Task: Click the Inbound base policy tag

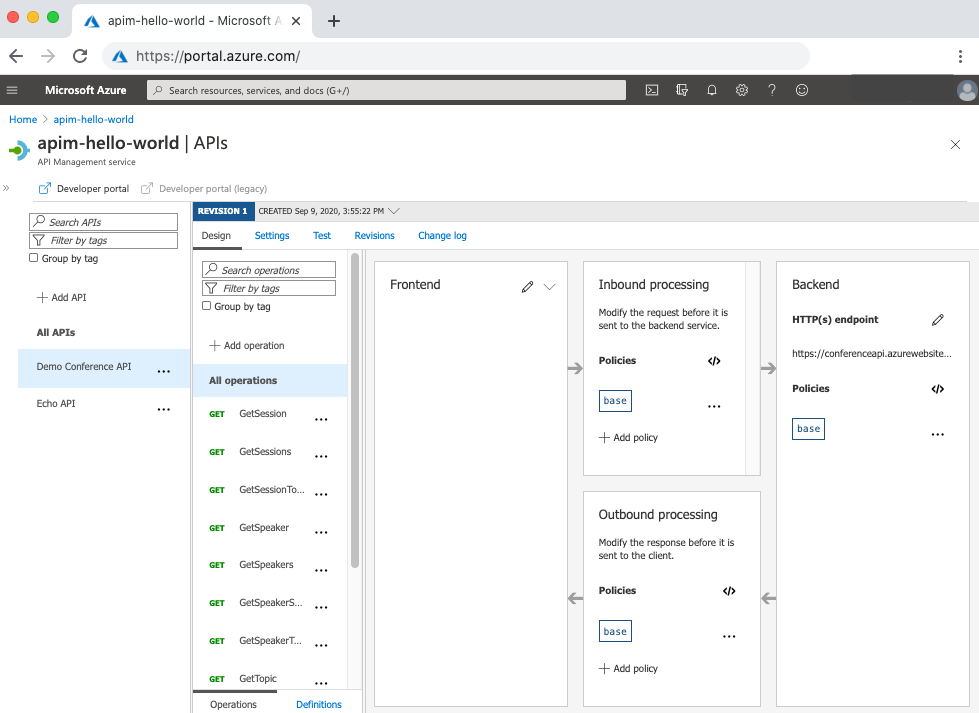Action: click(615, 401)
